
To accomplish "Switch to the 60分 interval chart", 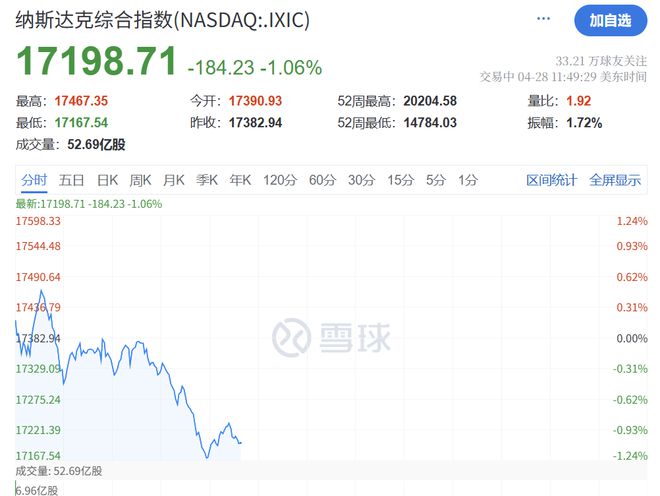I will 322,180.
